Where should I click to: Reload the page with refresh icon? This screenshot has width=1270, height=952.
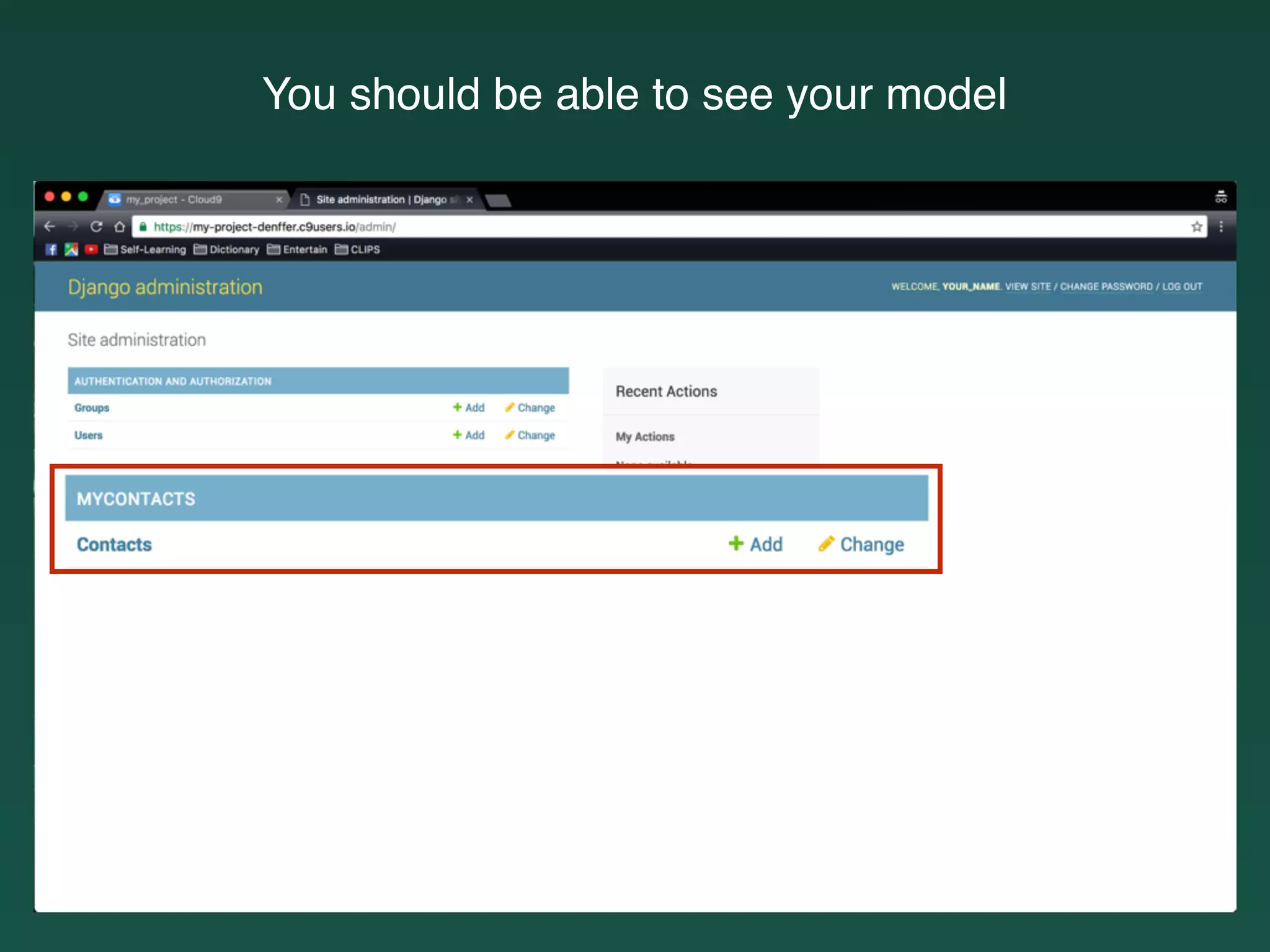(x=96, y=226)
